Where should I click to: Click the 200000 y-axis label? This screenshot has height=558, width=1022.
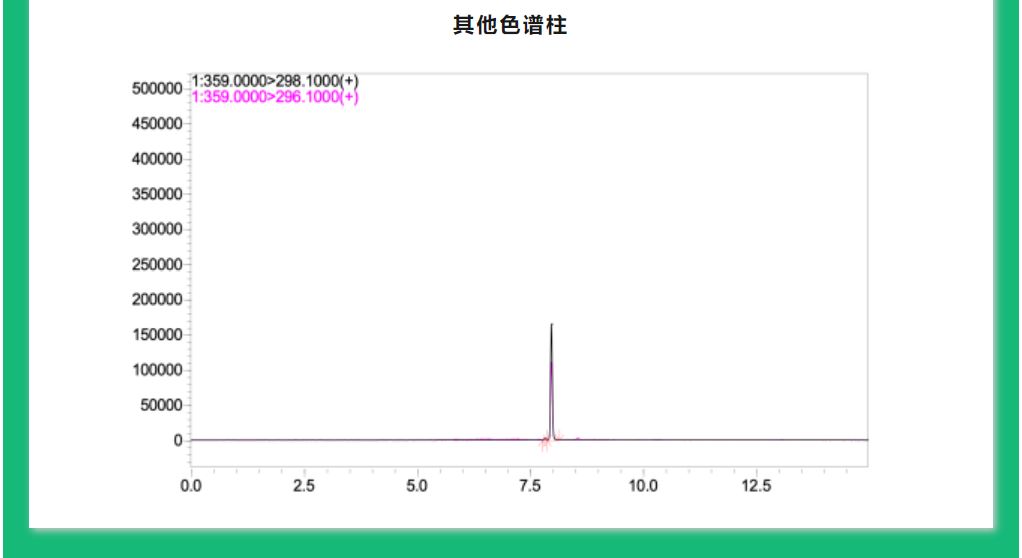tap(157, 300)
